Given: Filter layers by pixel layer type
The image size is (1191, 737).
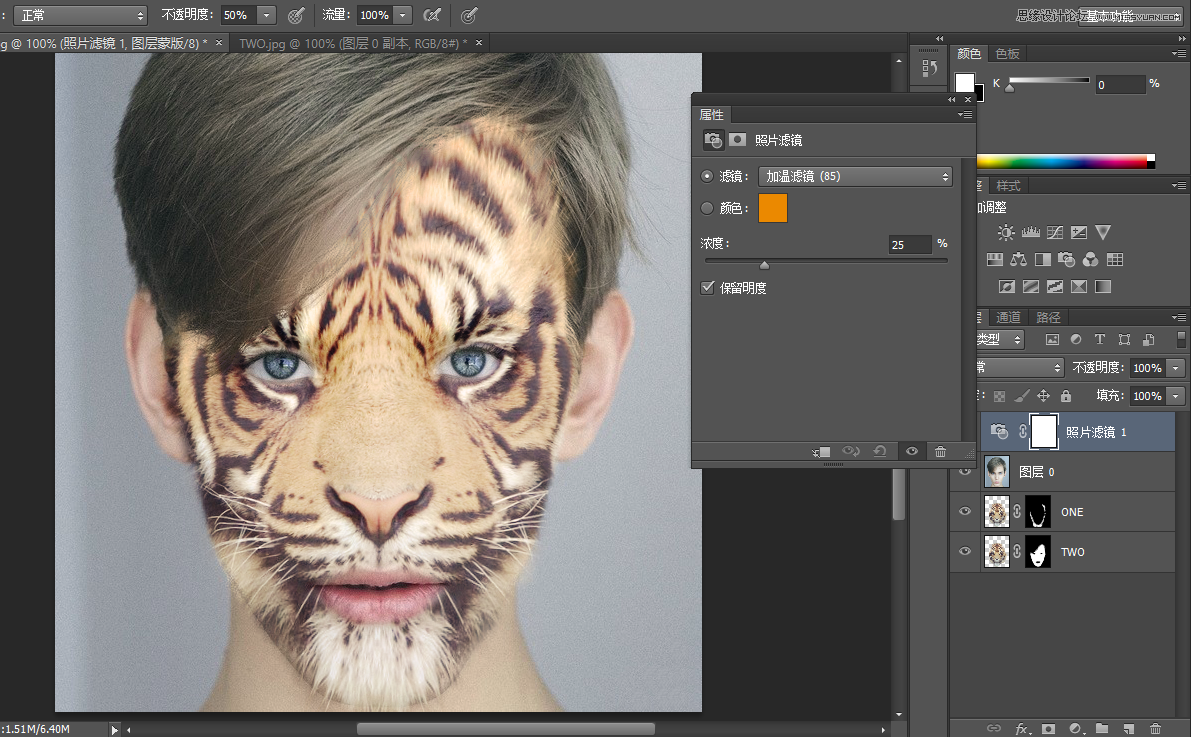Looking at the screenshot, I should [x=1052, y=340].
